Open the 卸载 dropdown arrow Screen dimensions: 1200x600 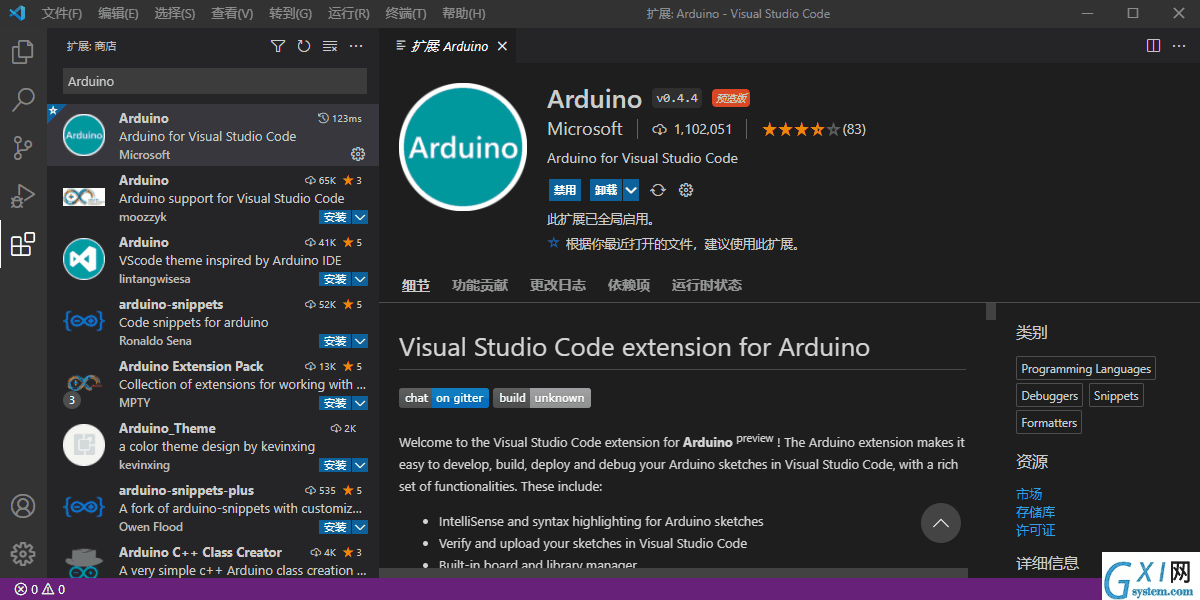(x=631, y=190)
